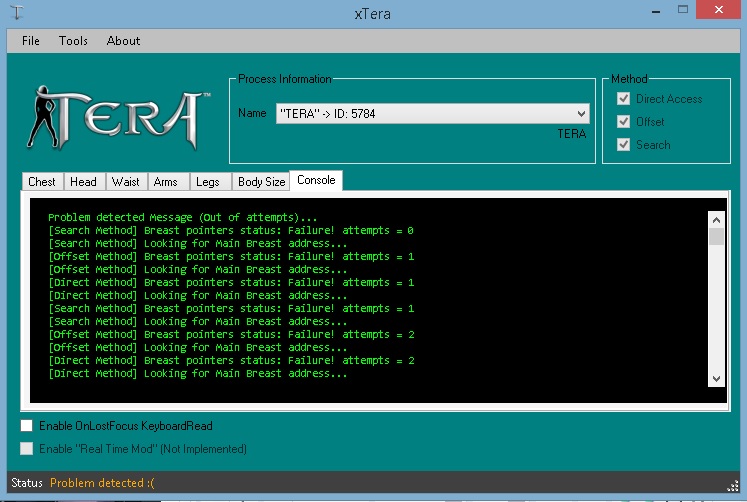Go to the Legs tab
Screen dimensions: 747x502
[207, 182]
